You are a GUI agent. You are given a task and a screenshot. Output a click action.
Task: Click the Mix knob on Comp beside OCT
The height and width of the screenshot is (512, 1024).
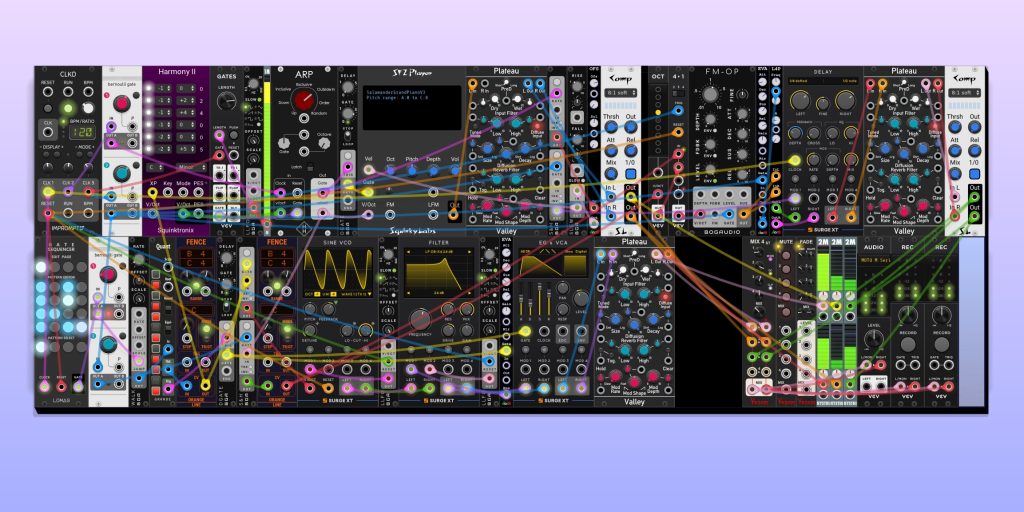point(611,174)
